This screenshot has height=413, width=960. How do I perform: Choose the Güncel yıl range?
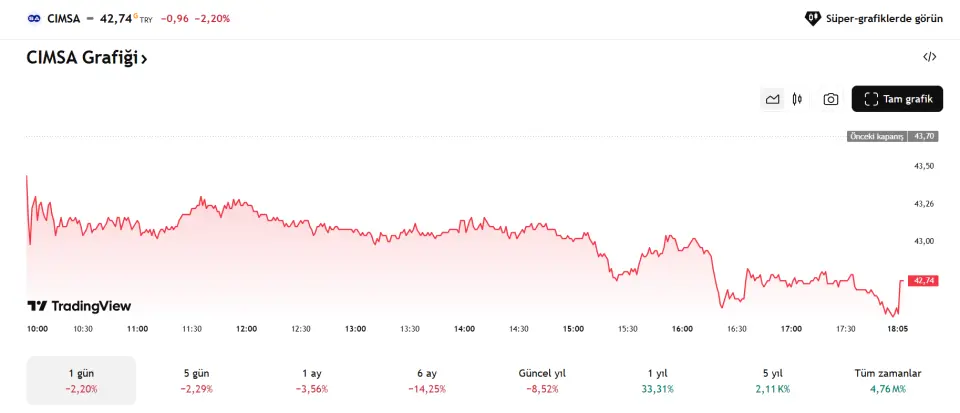[x=541, y=380]
